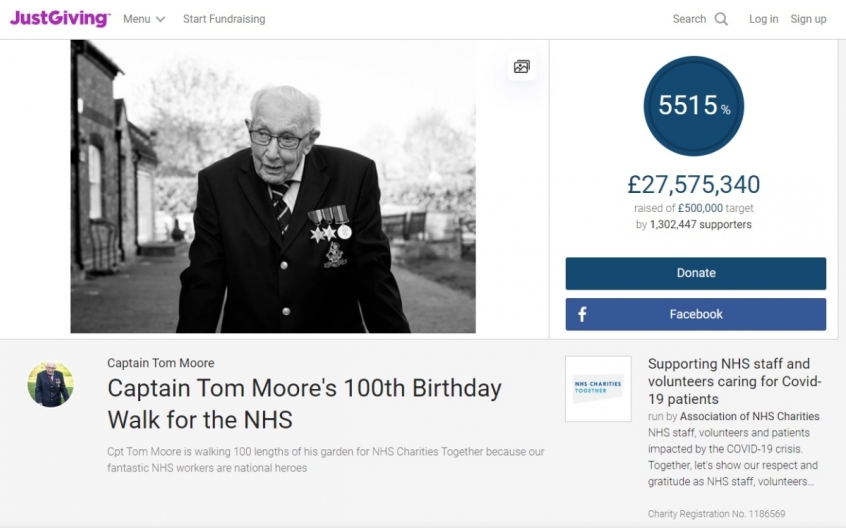Screen dimensions: 846x528
Task: Click the Search link in header
Action: click(689, 19)
